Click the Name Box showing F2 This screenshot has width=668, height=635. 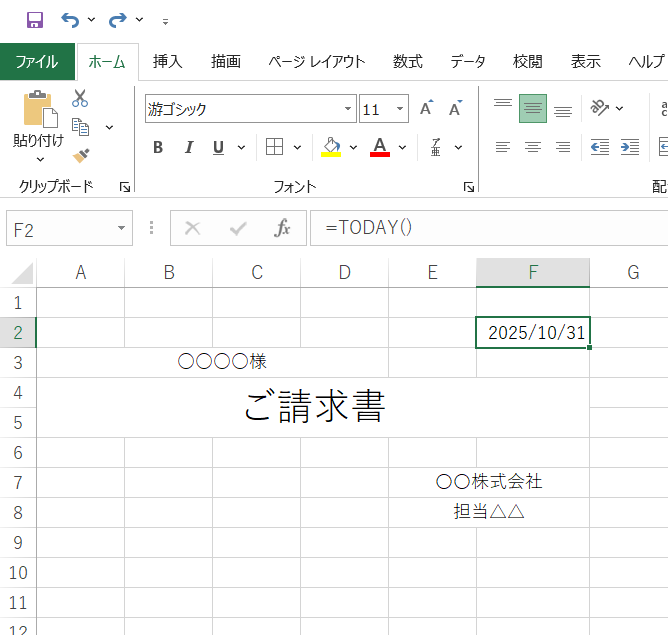coord(60,229)
